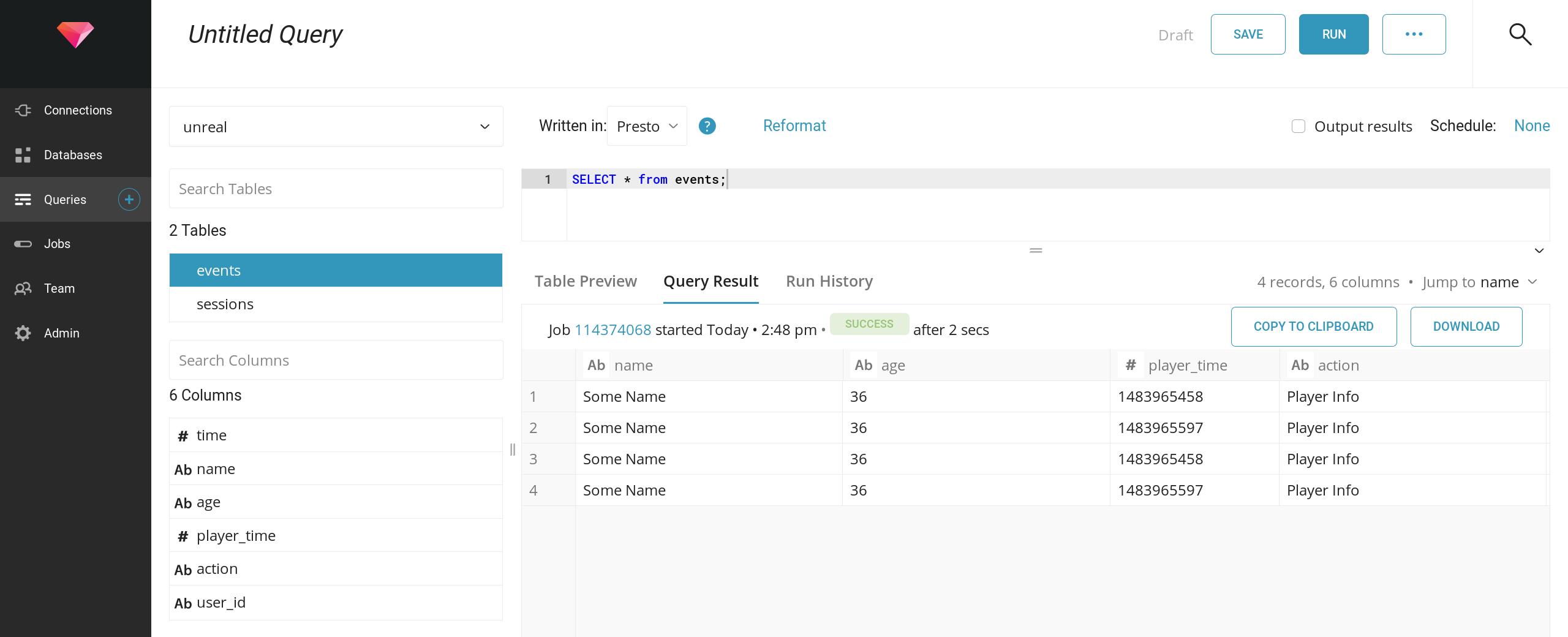Open the Team section icon
The width and height of the screenshot is (1568, 637).
[23, 288]
